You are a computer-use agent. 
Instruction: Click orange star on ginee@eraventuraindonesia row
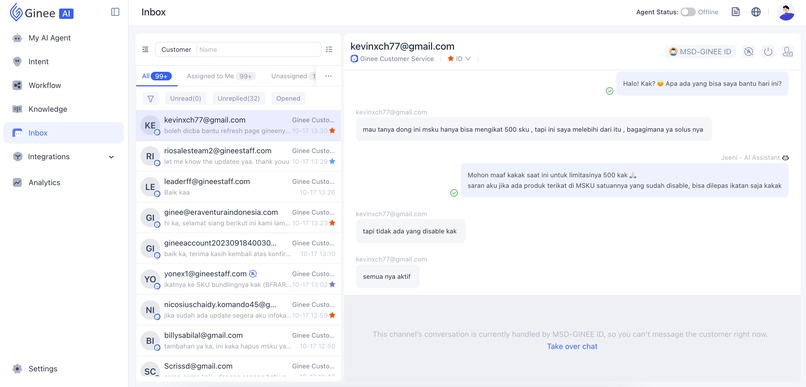(332, 223)
